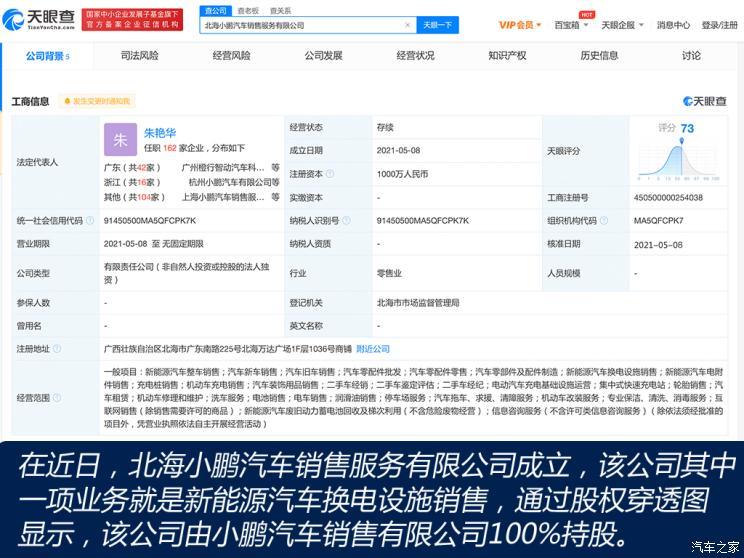
Task: Open the 消息中心 link
Action: (x=673, y=25)
